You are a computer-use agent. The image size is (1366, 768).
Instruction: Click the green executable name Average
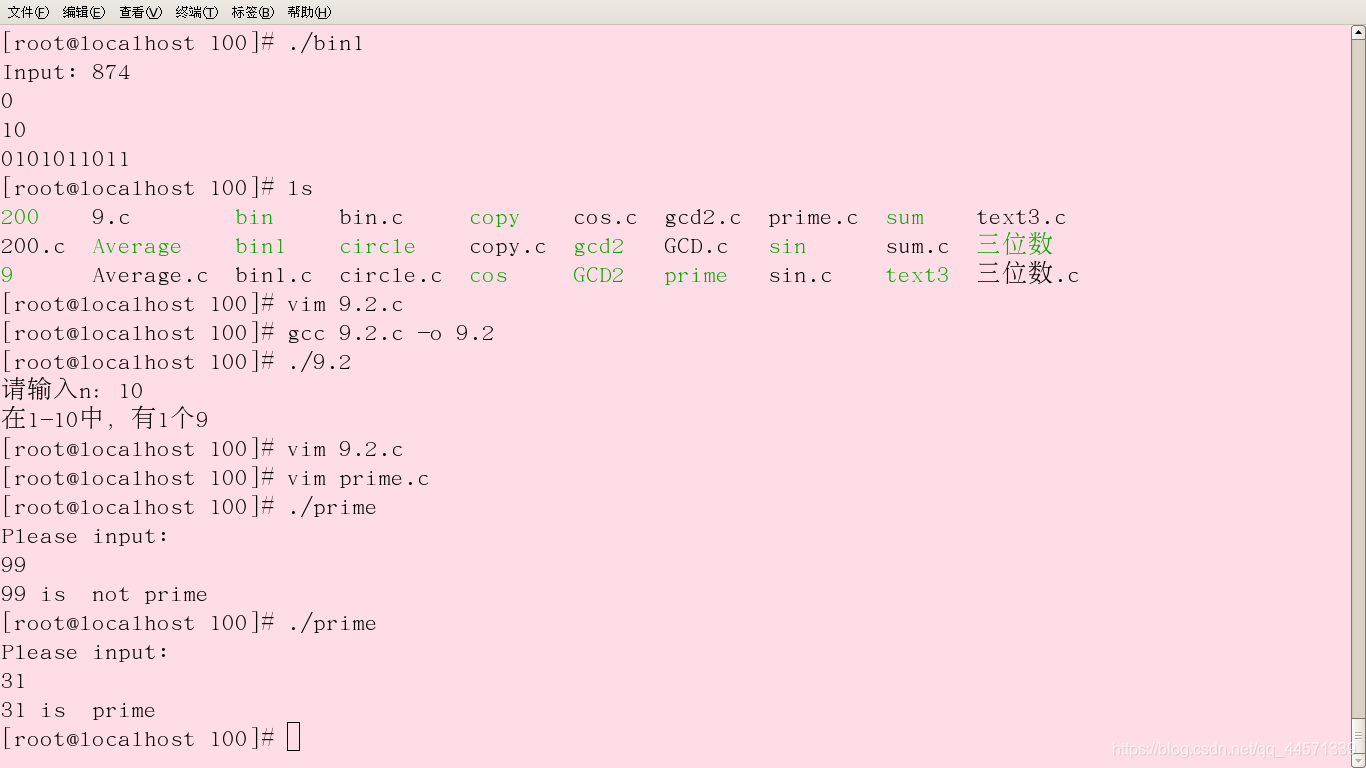click(137, 247)
